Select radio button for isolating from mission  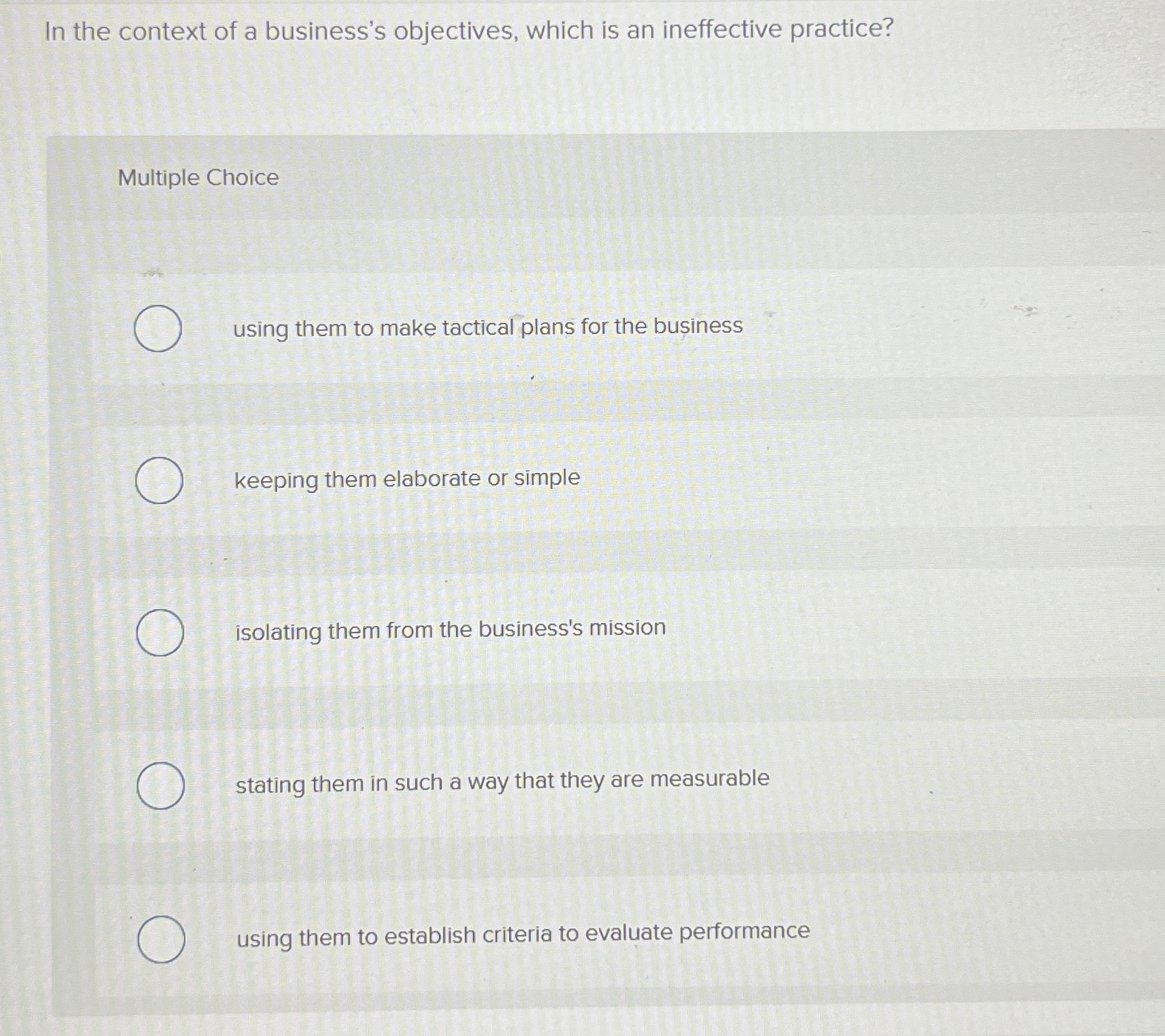tap(160, 633)
